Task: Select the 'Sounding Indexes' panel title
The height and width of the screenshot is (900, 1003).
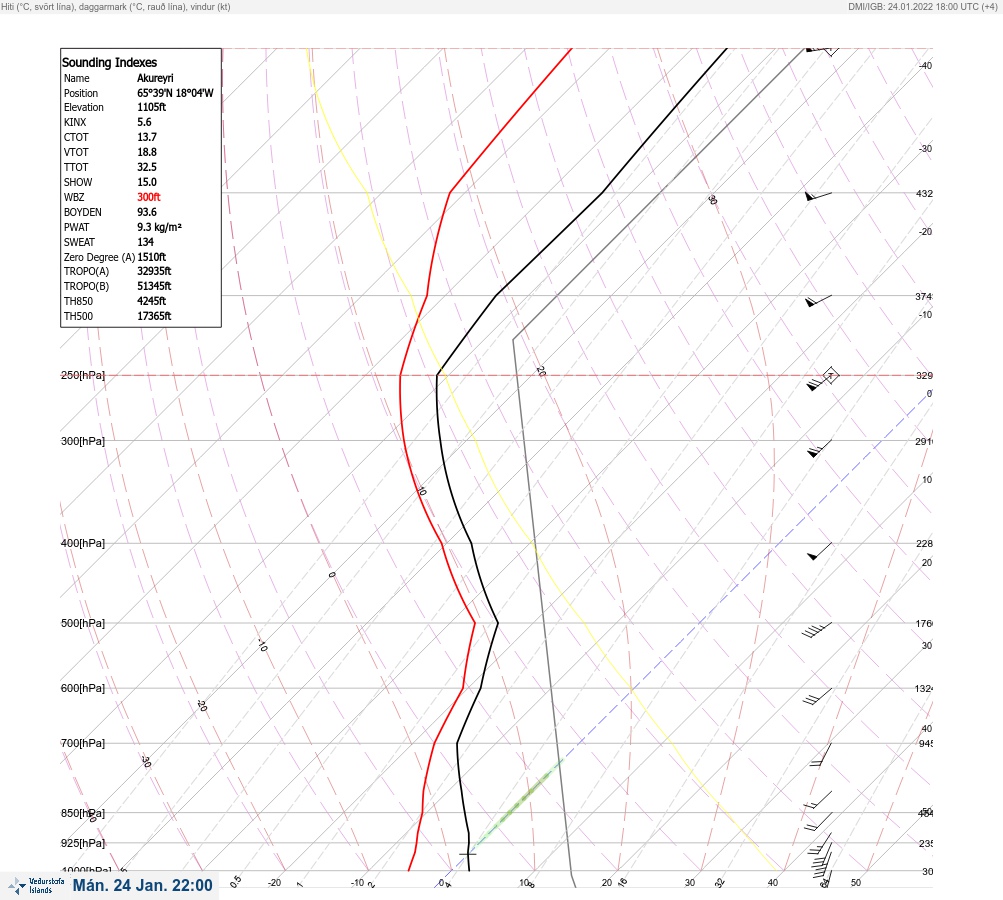Action: click(109, 63)
